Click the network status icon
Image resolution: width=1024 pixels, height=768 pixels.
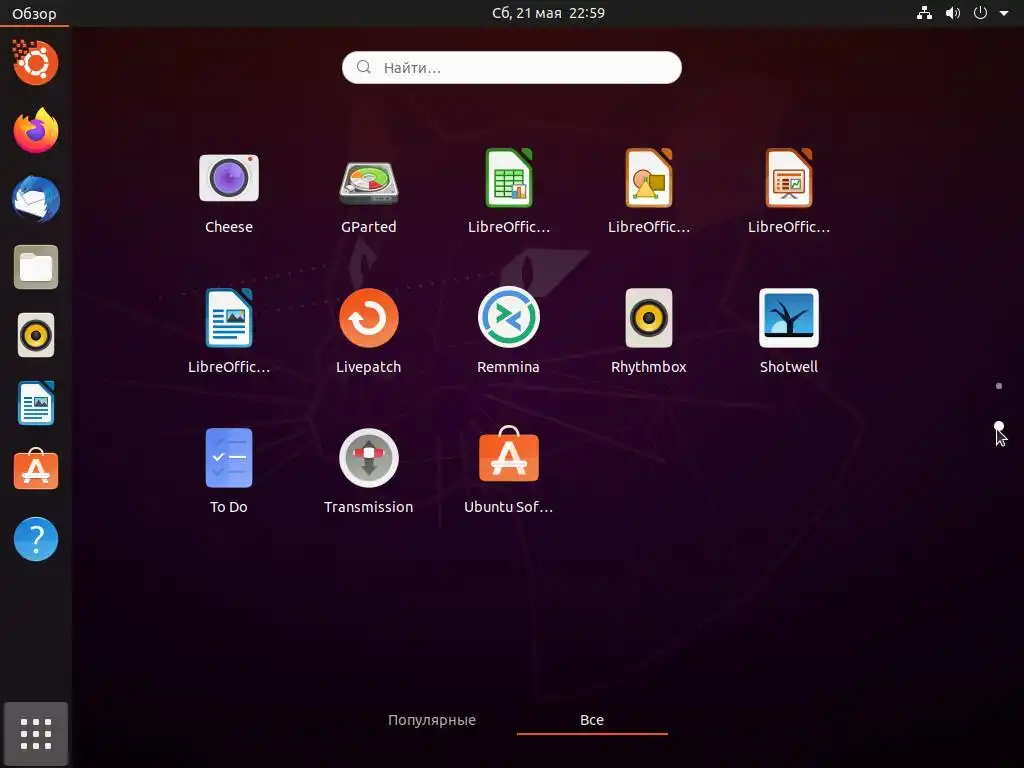click(x=924, y=13)
